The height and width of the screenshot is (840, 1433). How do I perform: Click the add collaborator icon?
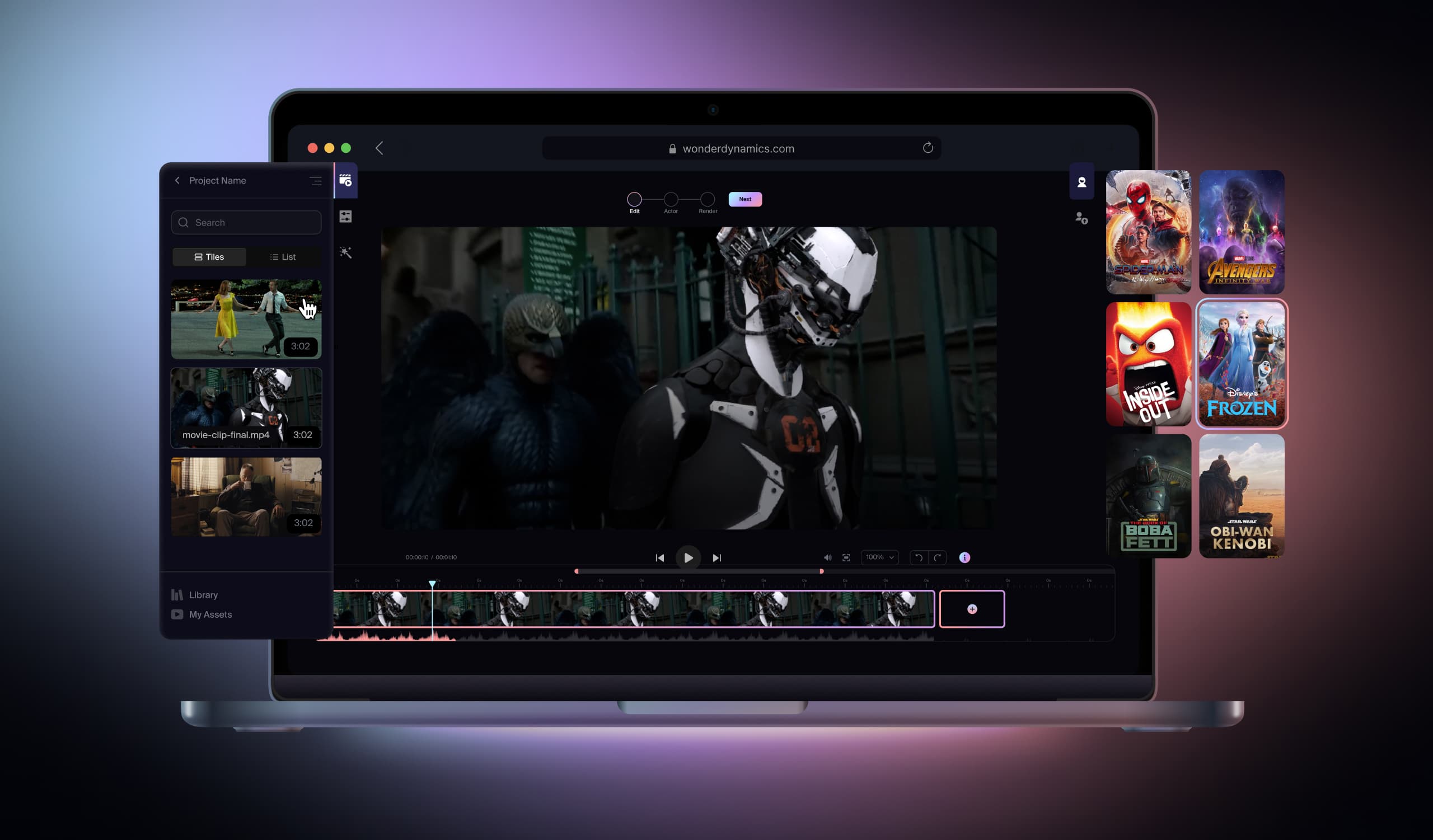coord(1081,218)
